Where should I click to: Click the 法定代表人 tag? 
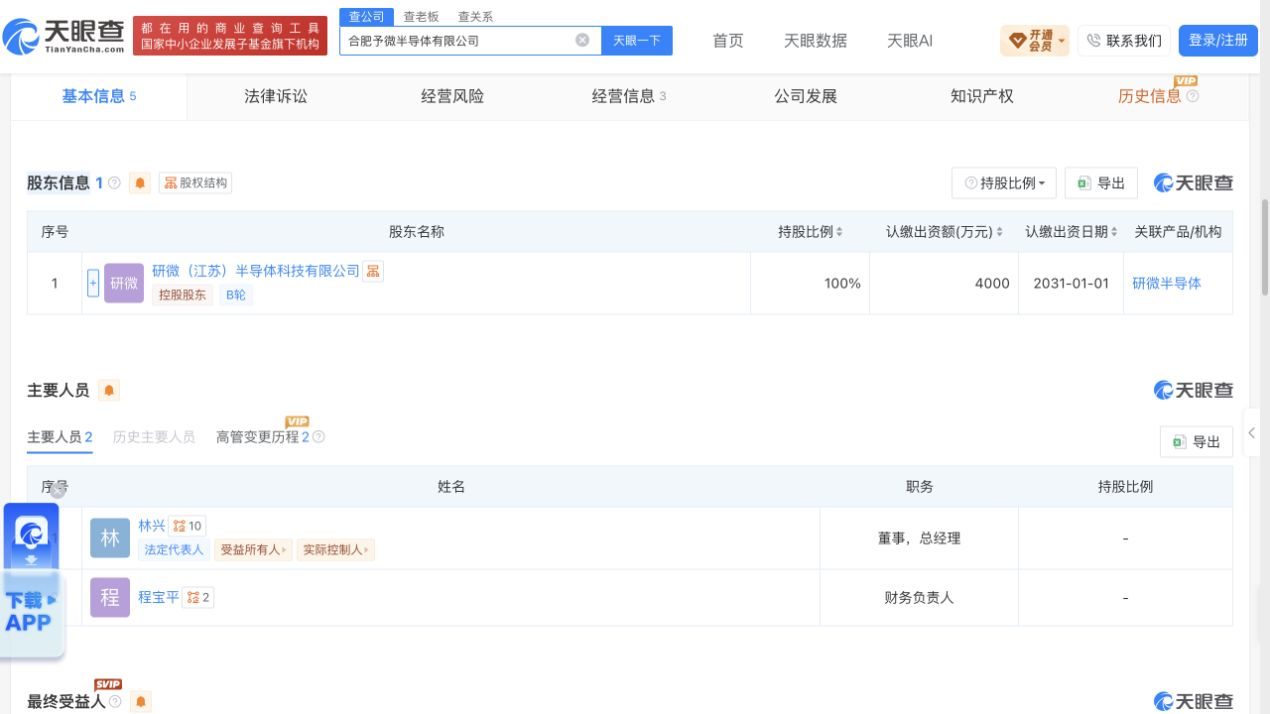click(173, 549)
